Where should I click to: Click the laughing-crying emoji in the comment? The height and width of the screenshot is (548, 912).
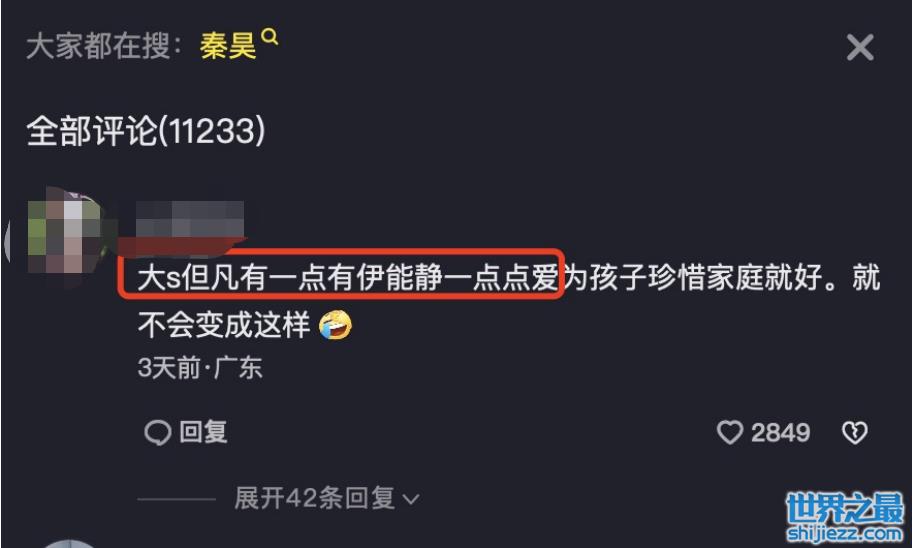pos(336,325)
